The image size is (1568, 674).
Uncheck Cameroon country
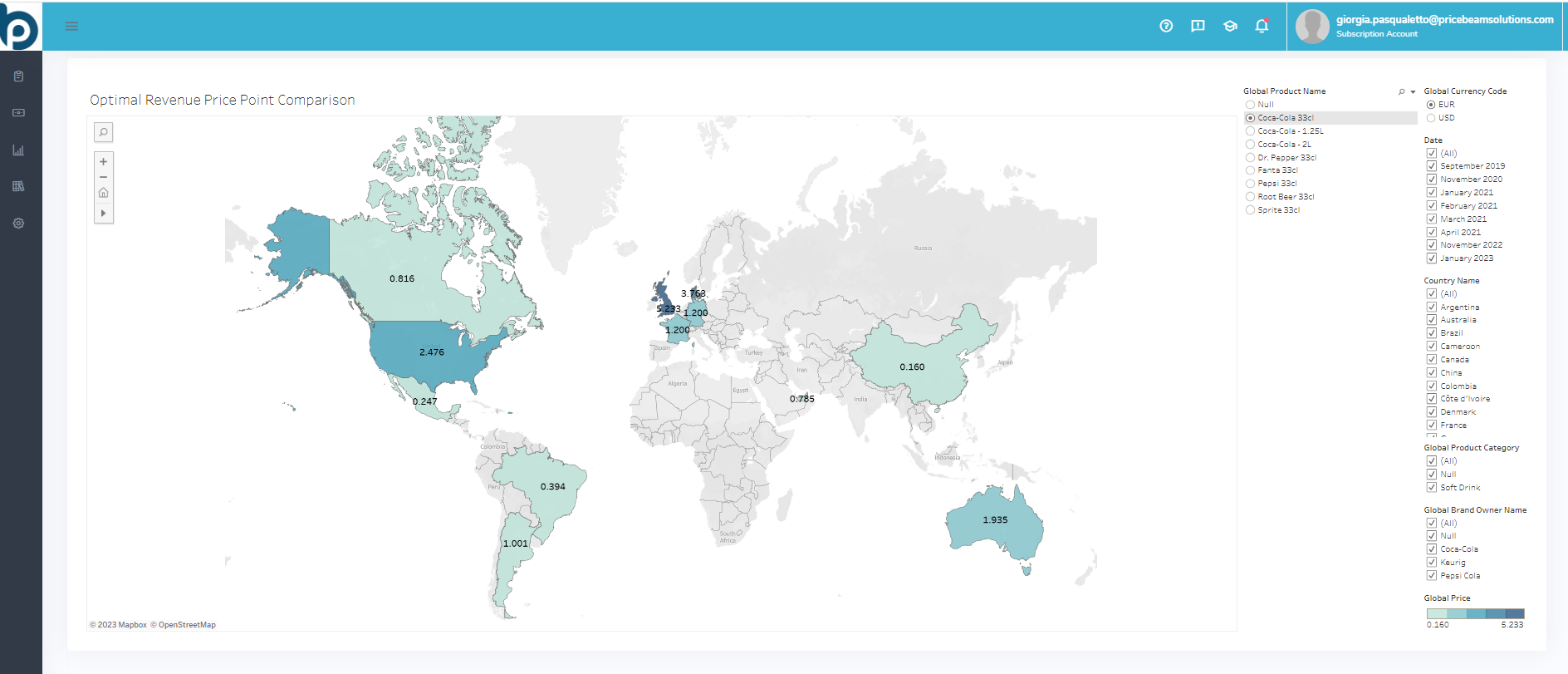click(1432, 347)
